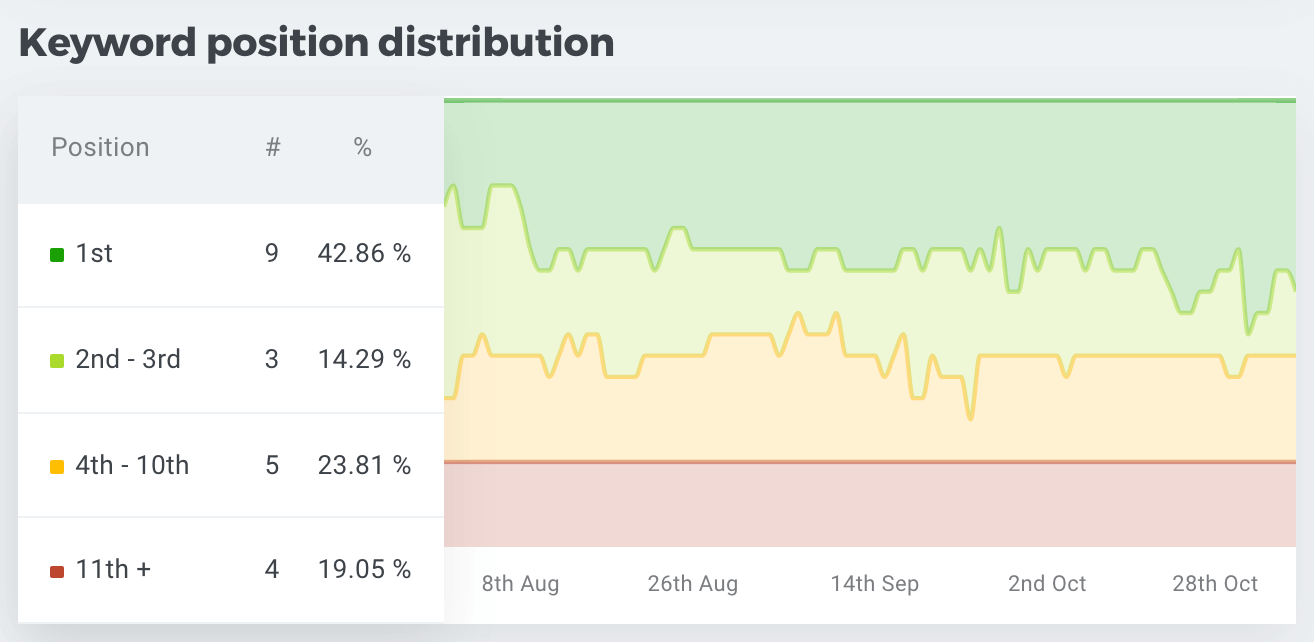Select the 4th - 10th row label

click(132, 466)
